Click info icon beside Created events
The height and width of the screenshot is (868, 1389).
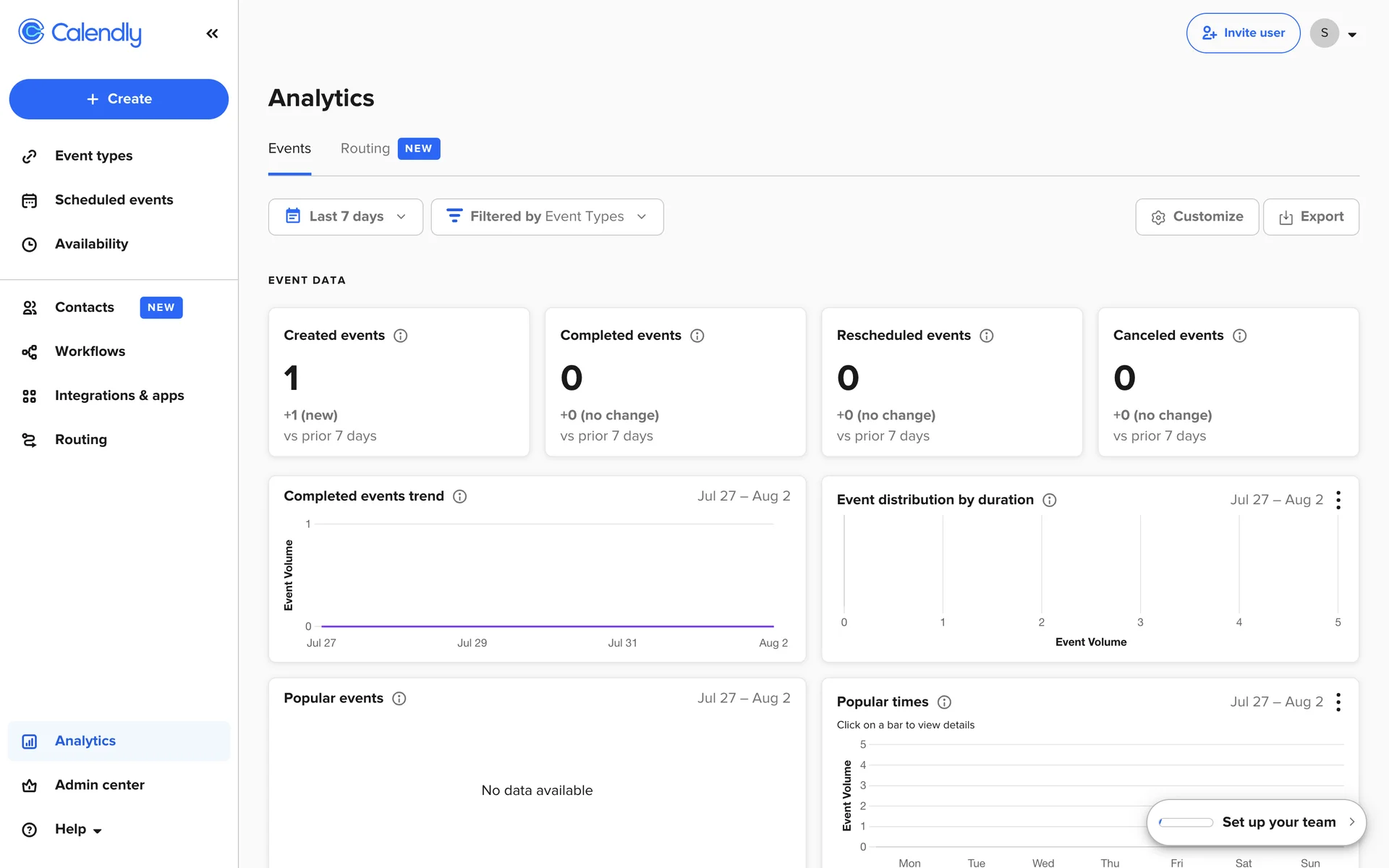point(400,336)
